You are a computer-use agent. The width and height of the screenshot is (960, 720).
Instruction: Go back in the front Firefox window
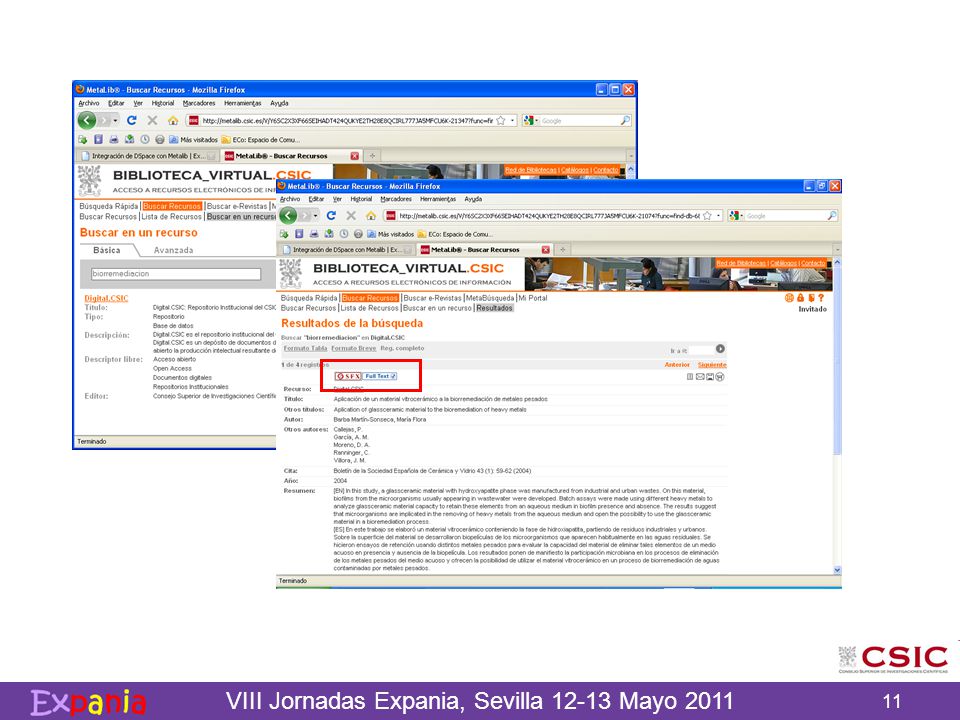tap(288, 216)
